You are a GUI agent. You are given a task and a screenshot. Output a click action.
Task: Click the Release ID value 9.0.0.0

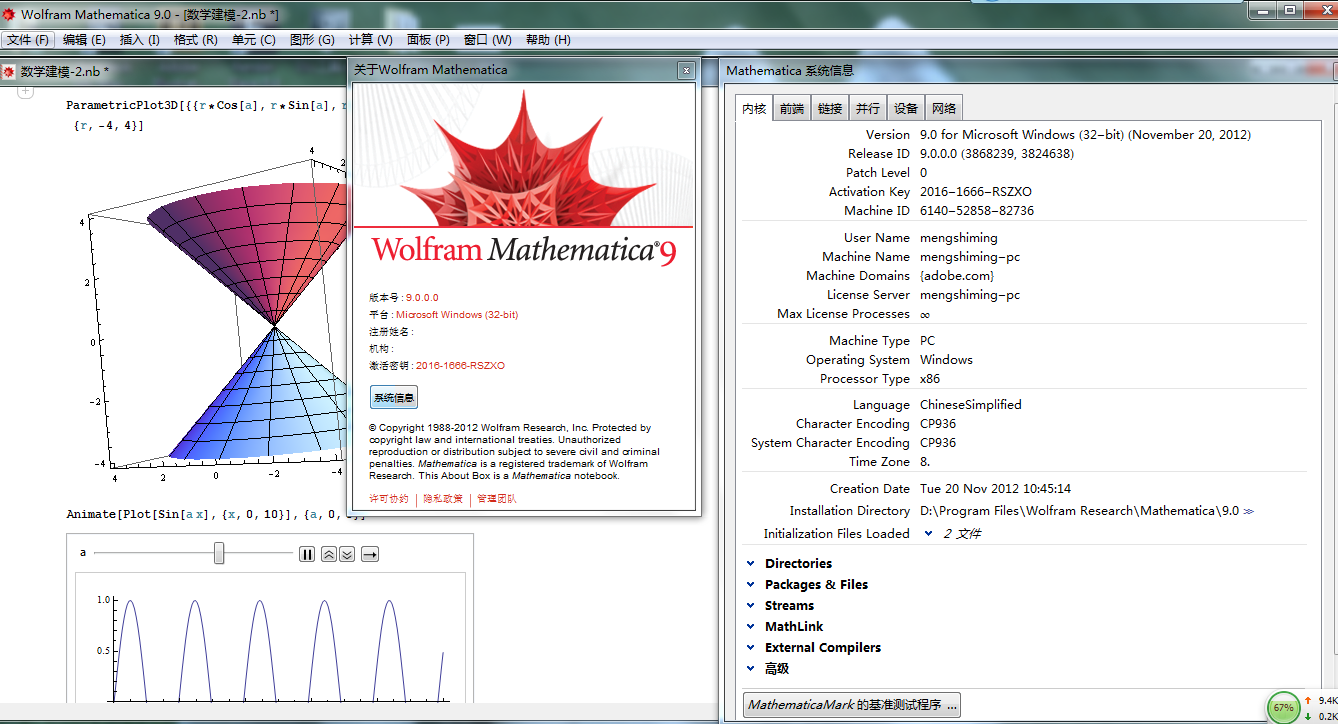pyautogui.click(x=997, y=154)
